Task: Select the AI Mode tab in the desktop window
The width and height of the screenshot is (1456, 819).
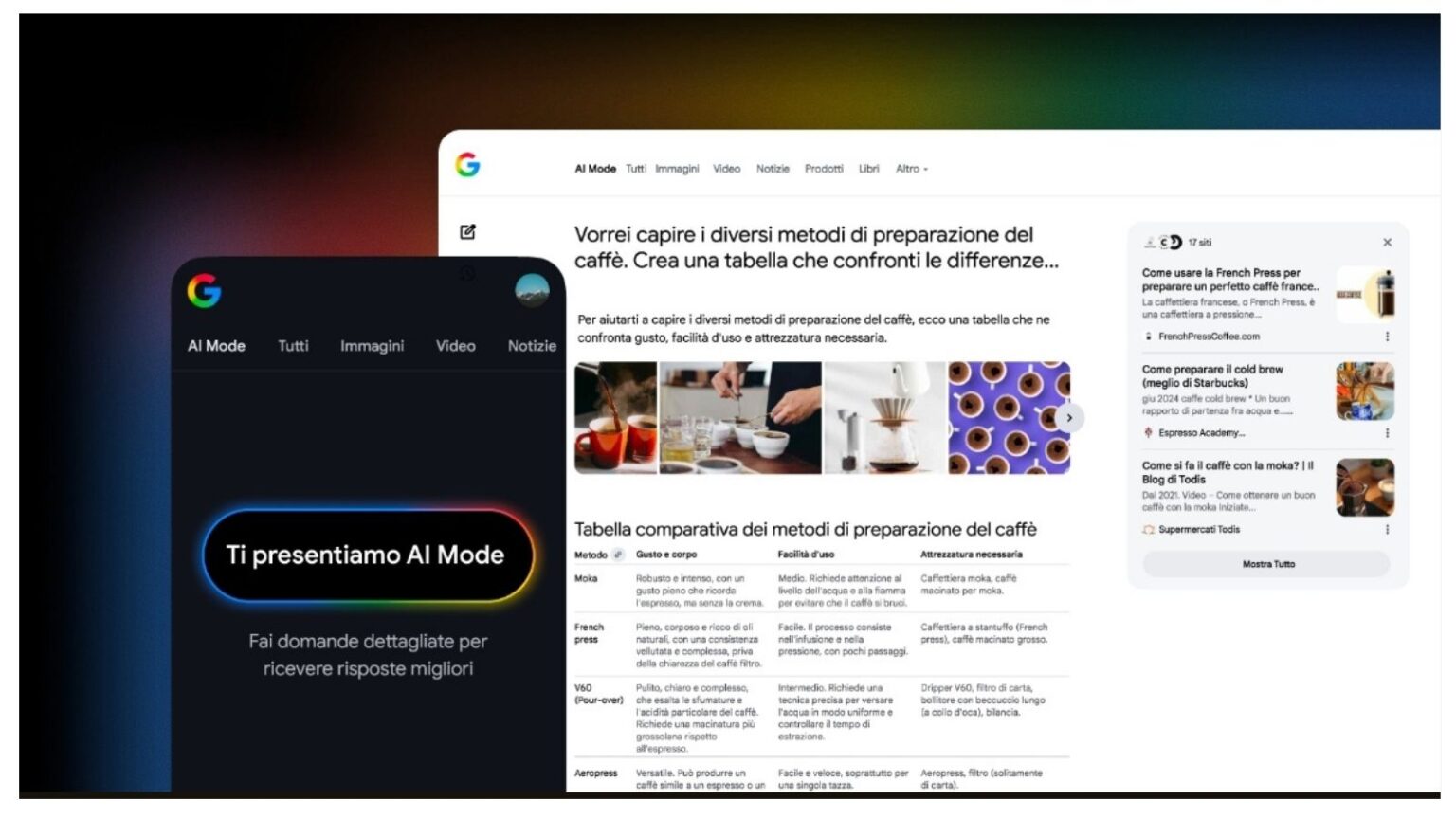Action: 595,169
